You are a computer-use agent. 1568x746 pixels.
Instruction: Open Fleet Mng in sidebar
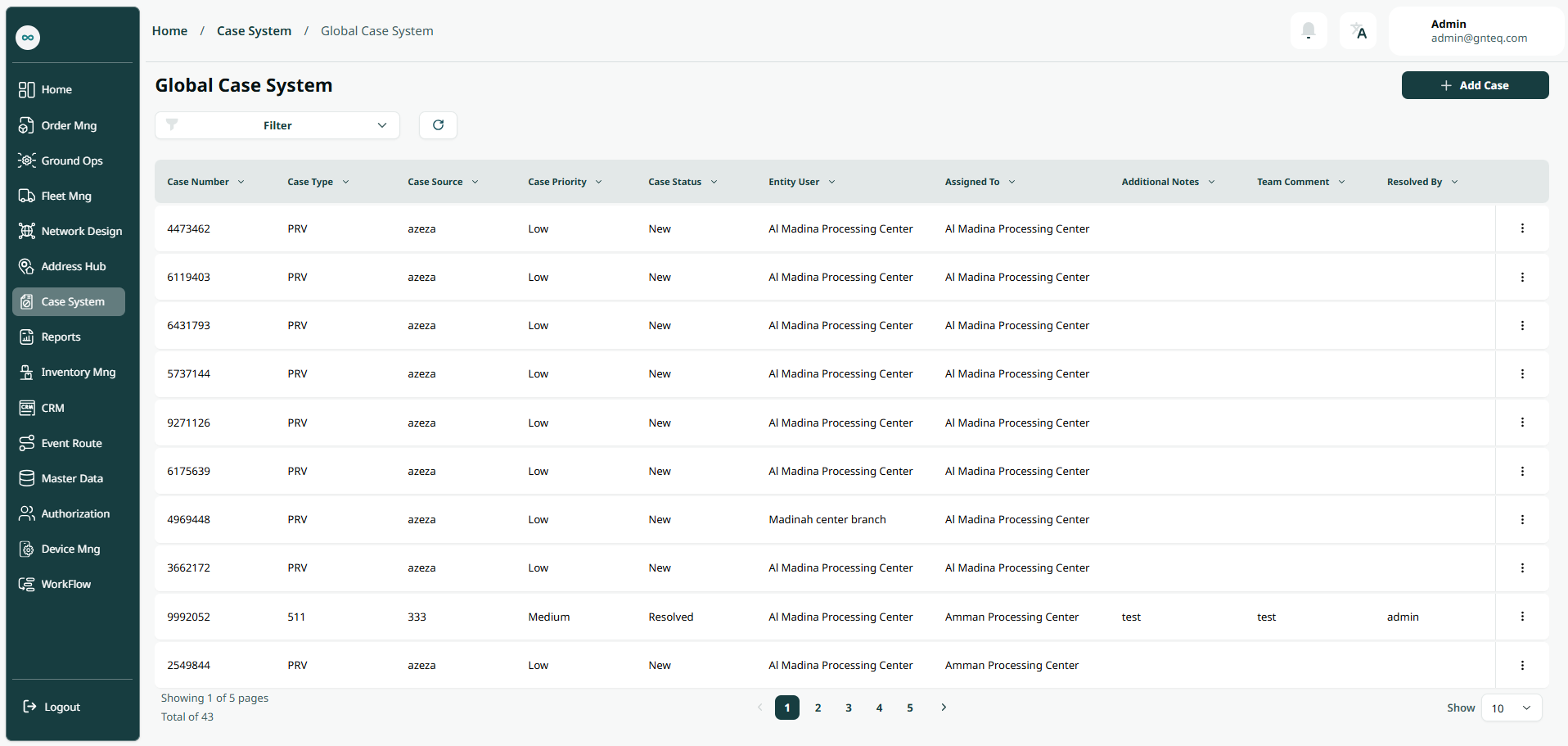pos(66,197)
